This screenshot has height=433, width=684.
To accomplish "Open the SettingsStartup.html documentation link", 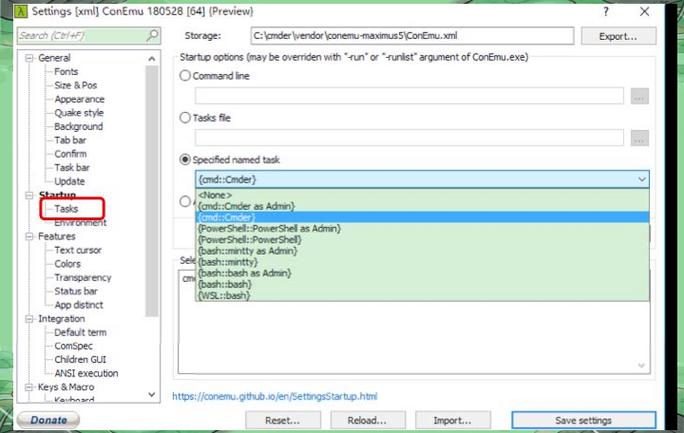I will 275,396.
